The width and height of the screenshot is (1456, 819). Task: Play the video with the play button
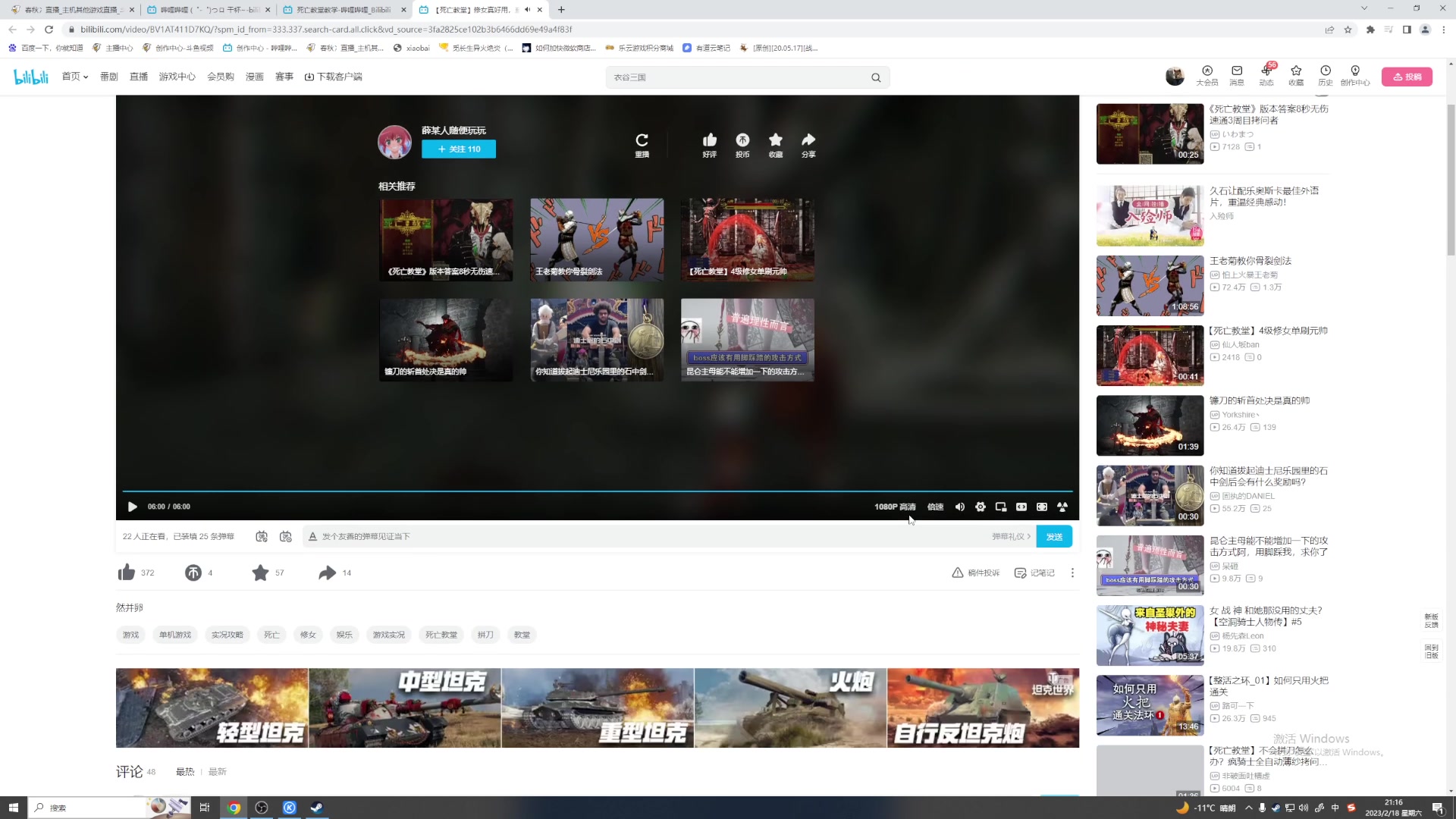tap(133, 507)
